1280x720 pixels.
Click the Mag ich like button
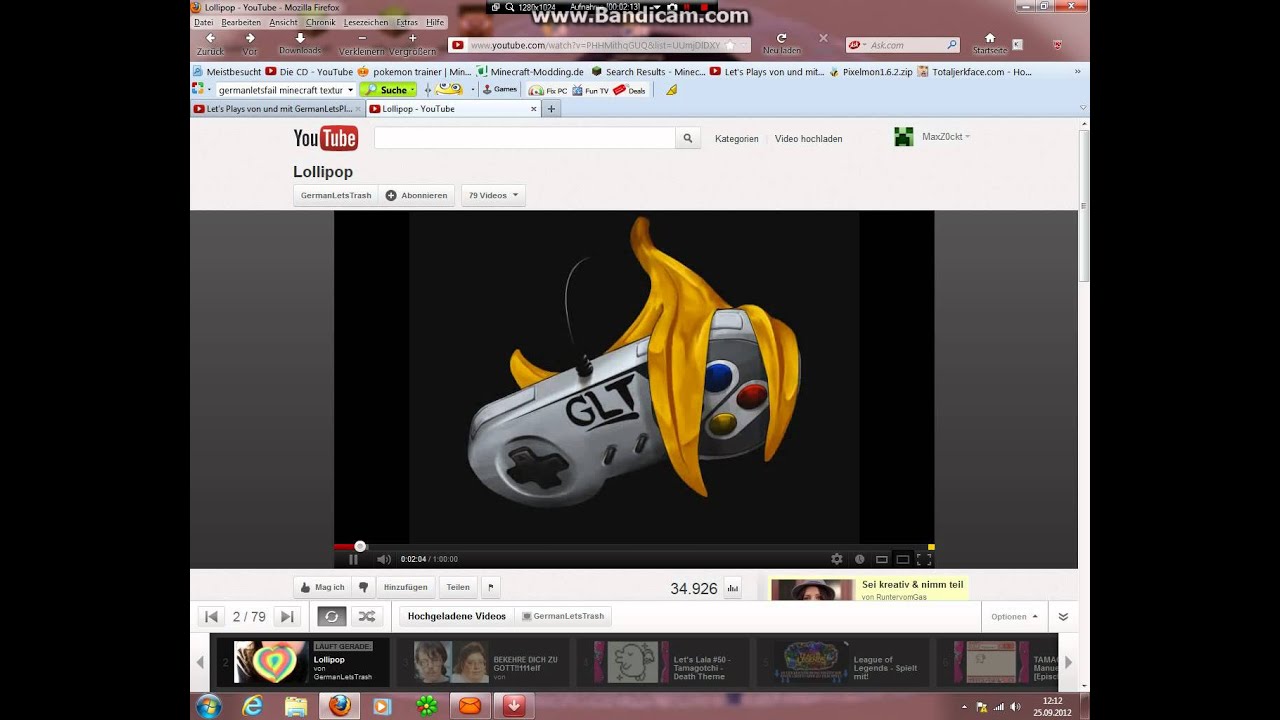click(322, 588)
